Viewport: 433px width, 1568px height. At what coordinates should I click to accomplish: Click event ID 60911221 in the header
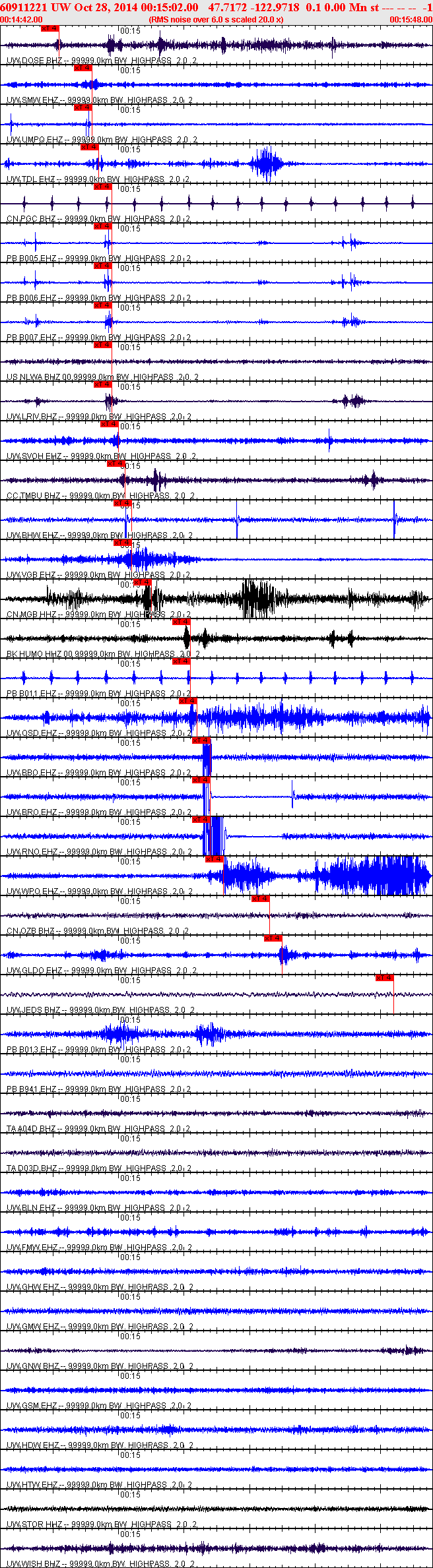[22, 7]
